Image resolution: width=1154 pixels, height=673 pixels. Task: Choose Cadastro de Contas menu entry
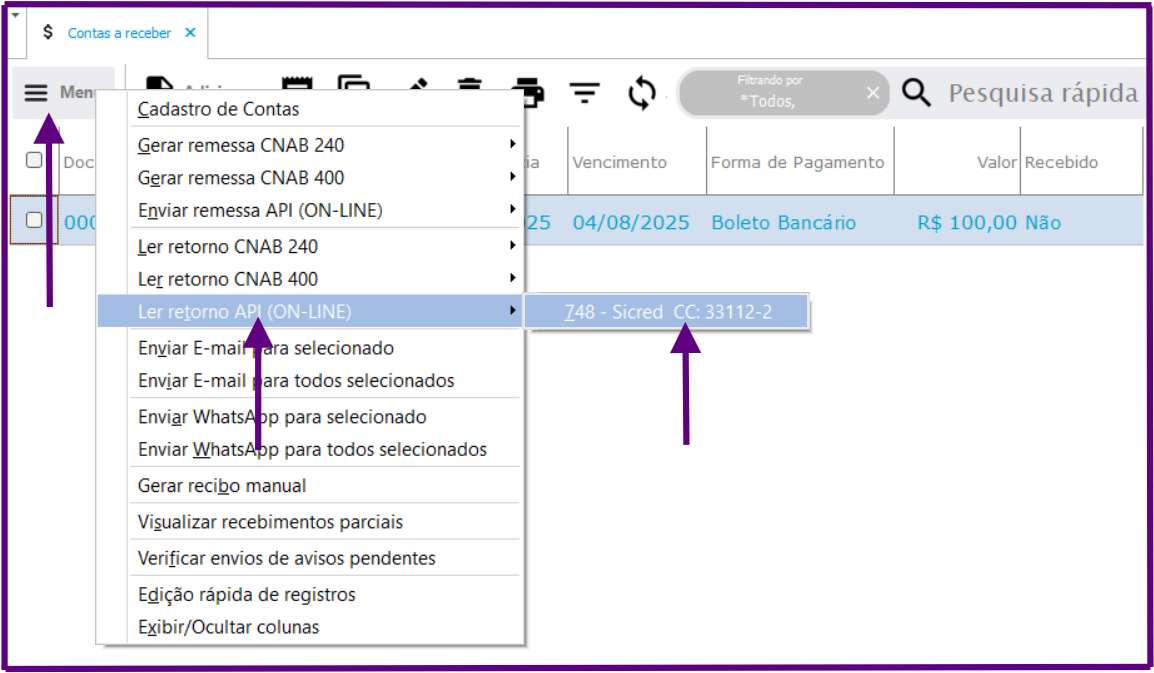click(218, 109)
